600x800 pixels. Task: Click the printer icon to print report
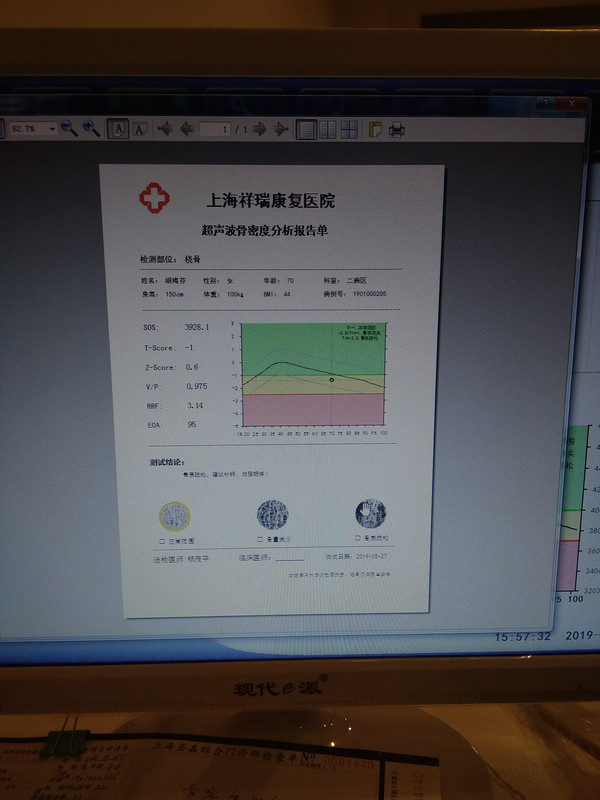[397, 130]
